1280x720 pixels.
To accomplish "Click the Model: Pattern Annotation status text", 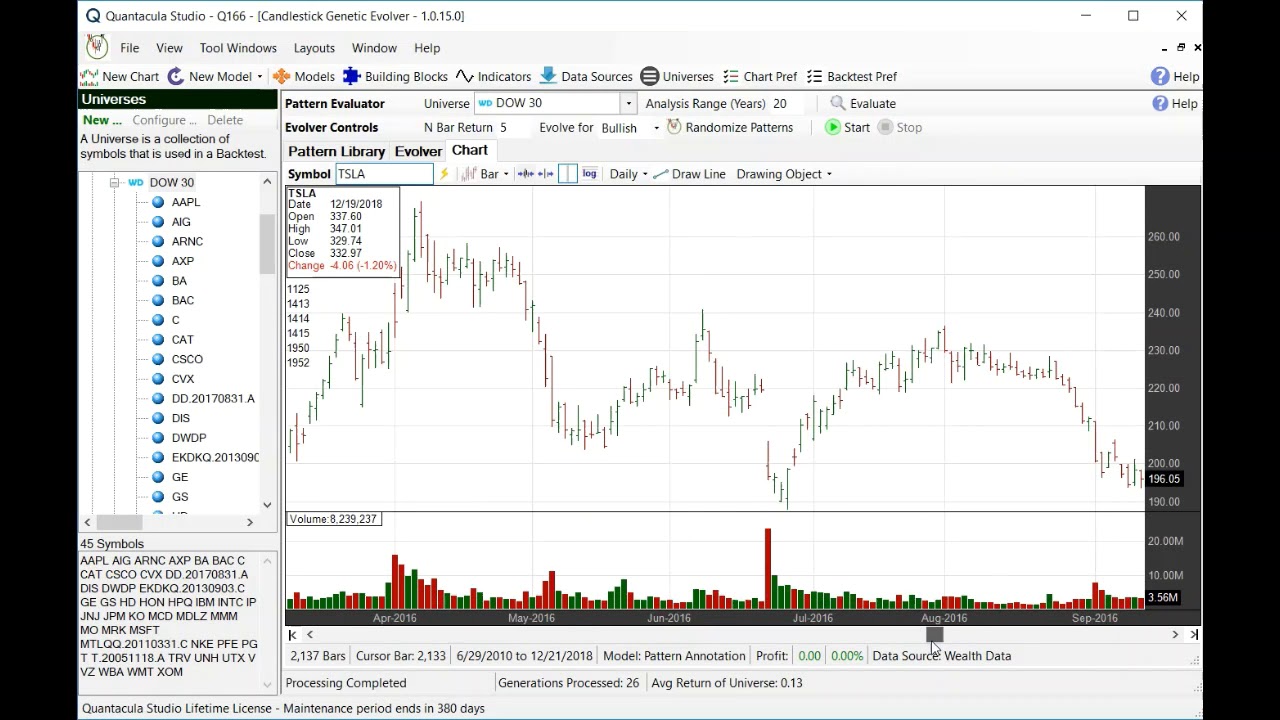I will click(x=674, y=656).
